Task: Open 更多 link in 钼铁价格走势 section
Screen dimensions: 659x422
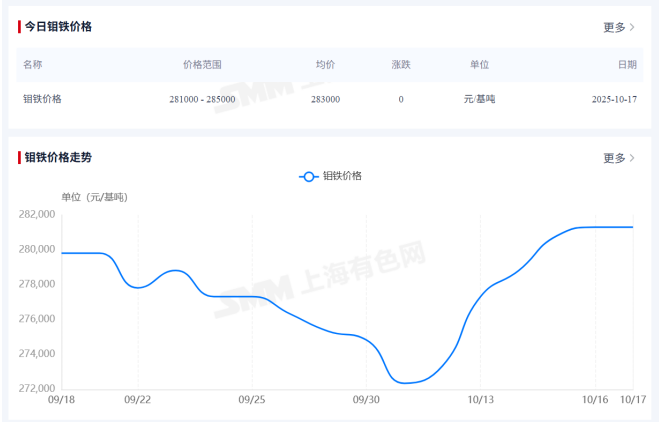Action: (614, 158)
